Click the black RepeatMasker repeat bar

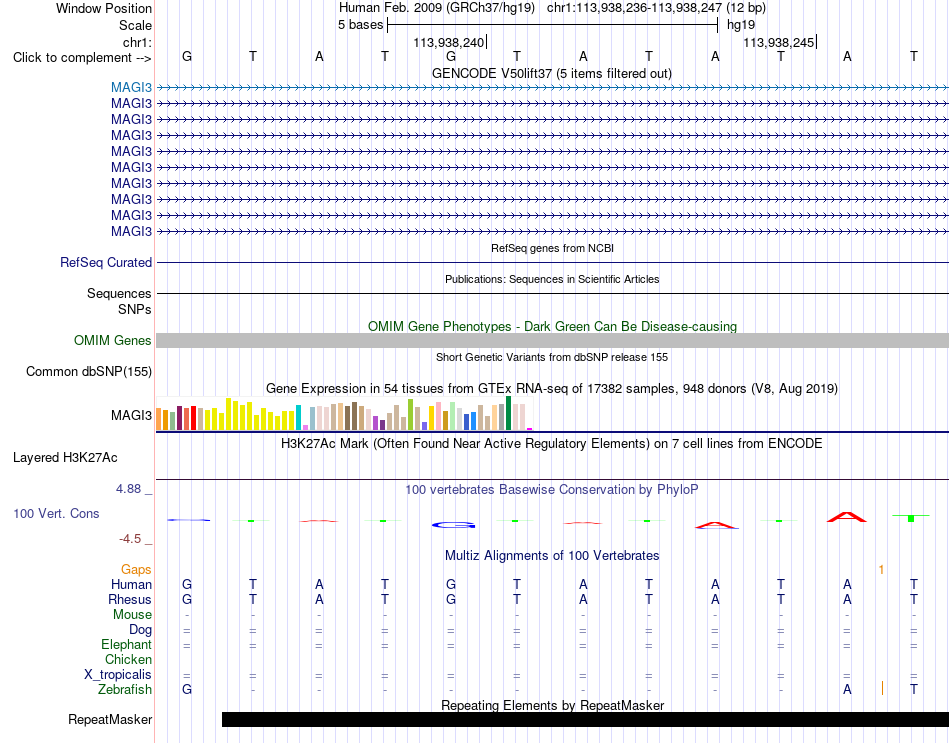point(585,719)
